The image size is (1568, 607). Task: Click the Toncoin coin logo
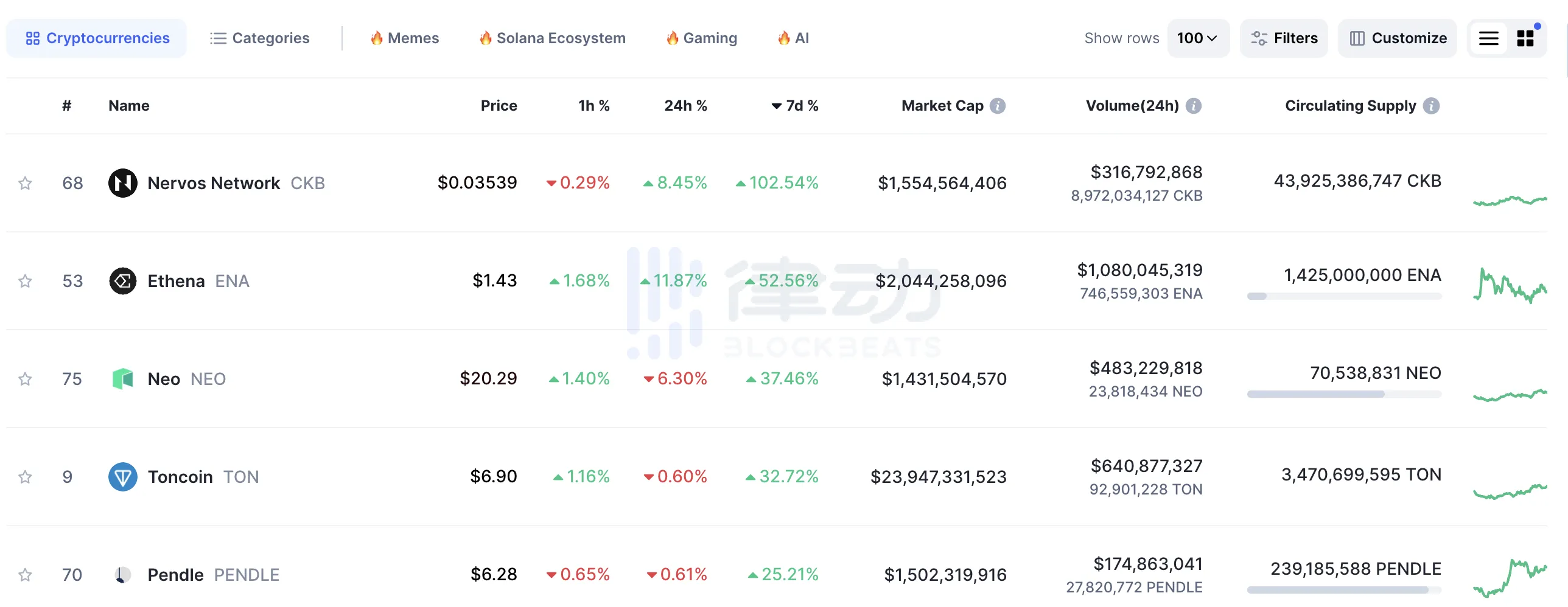pos(122,477)
